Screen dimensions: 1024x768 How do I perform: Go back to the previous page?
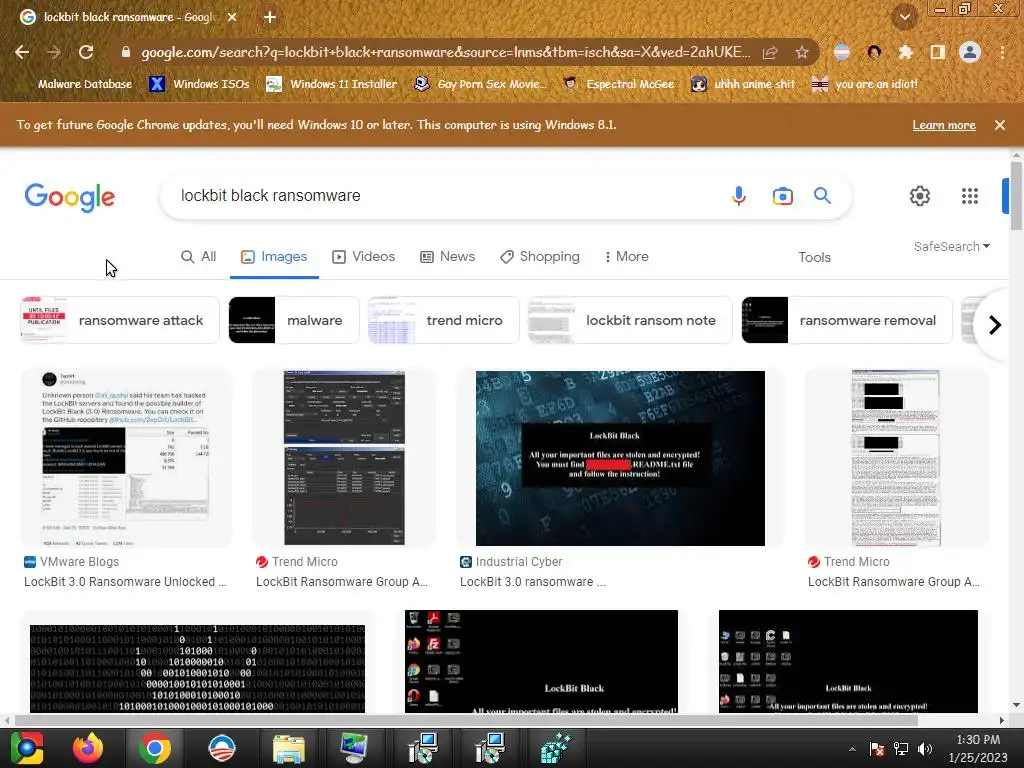coord(22,52)
